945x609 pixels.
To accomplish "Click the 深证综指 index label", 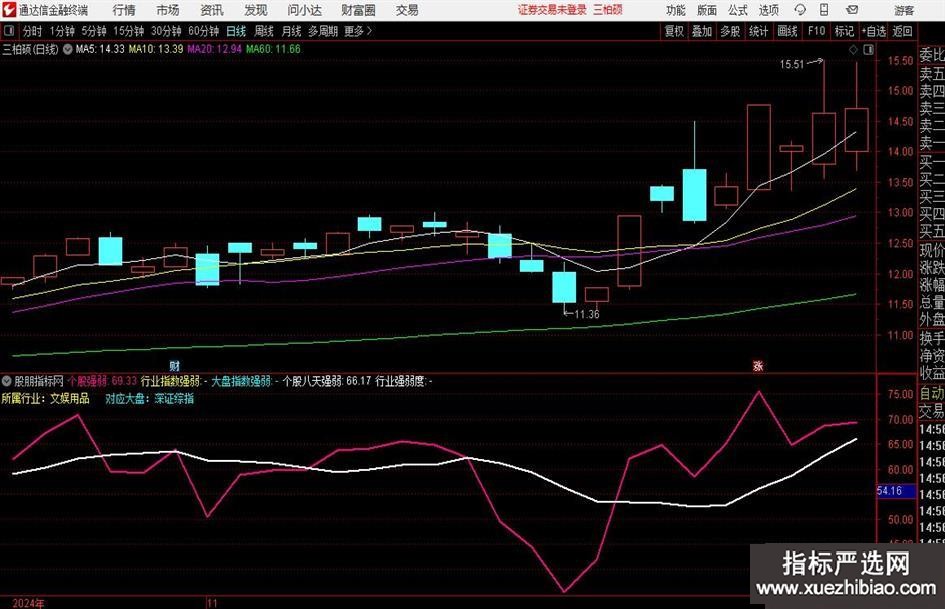I will pyautogui.click(x=174, y=399).
